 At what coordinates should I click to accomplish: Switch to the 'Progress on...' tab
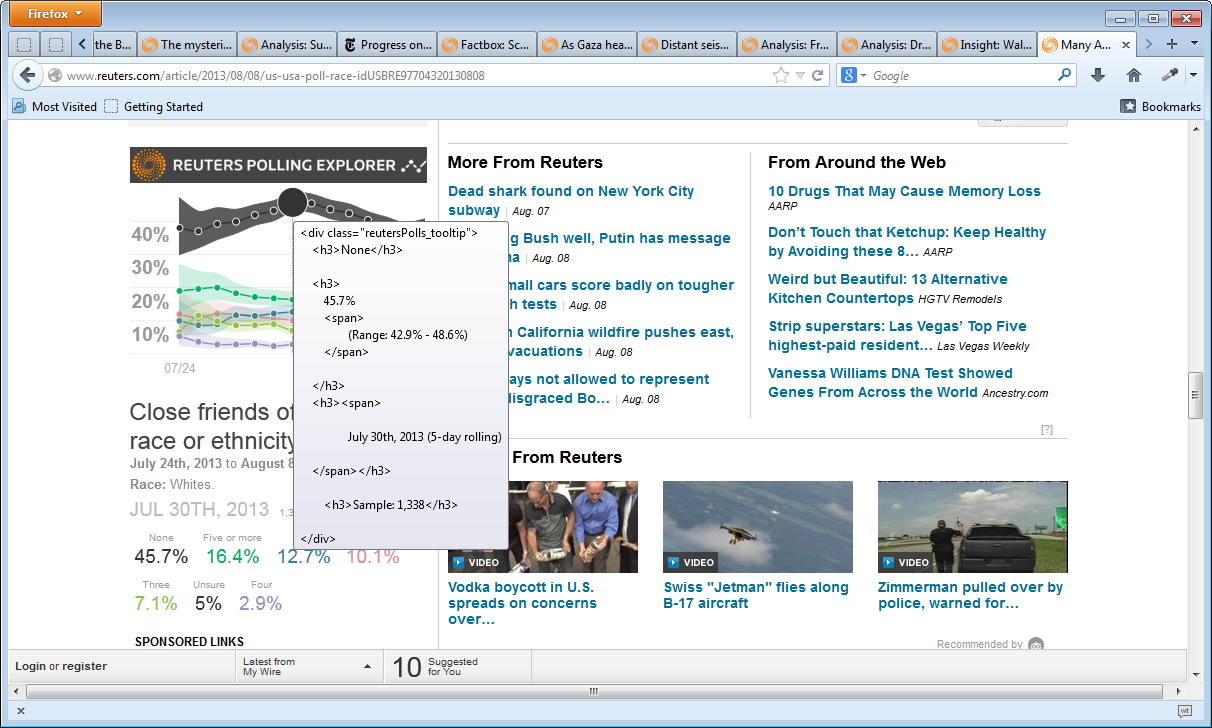(386, 44)
